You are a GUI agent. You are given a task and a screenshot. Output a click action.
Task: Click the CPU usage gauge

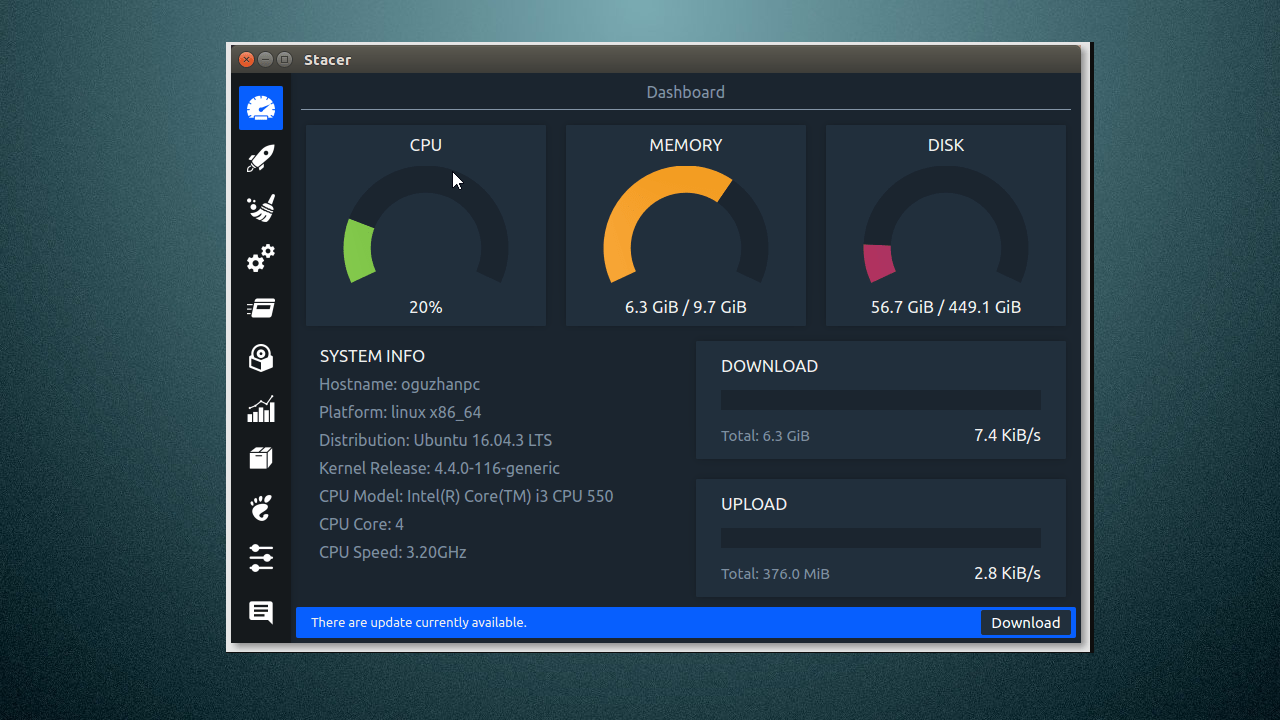pos(426,225)
